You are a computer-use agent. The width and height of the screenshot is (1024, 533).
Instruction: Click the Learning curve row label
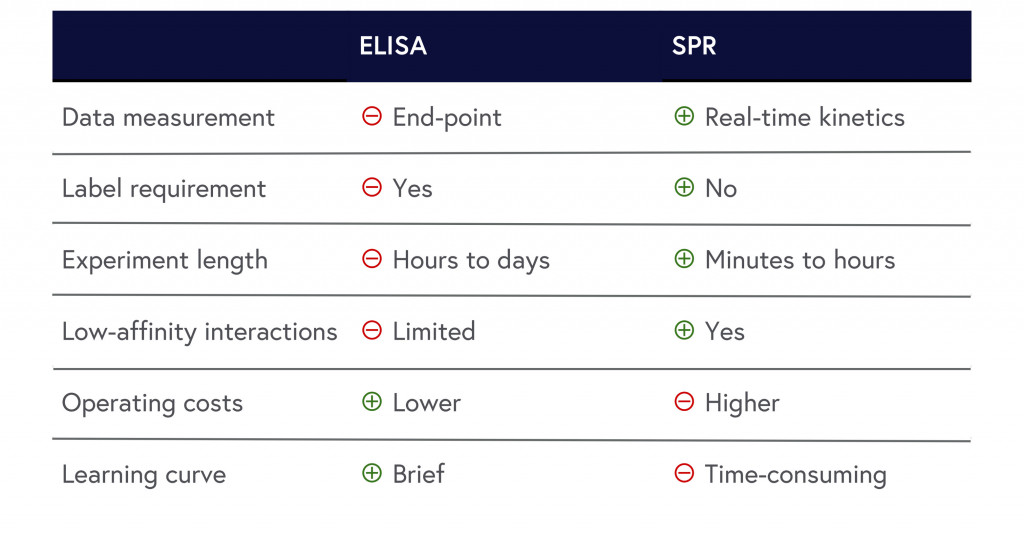144,475
